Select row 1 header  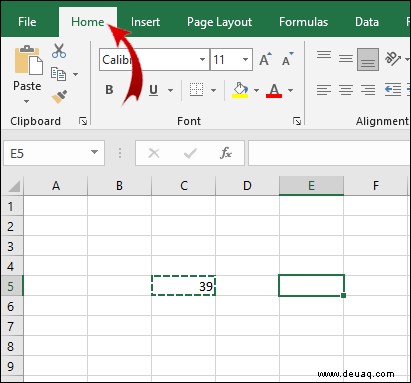point(12,206)
